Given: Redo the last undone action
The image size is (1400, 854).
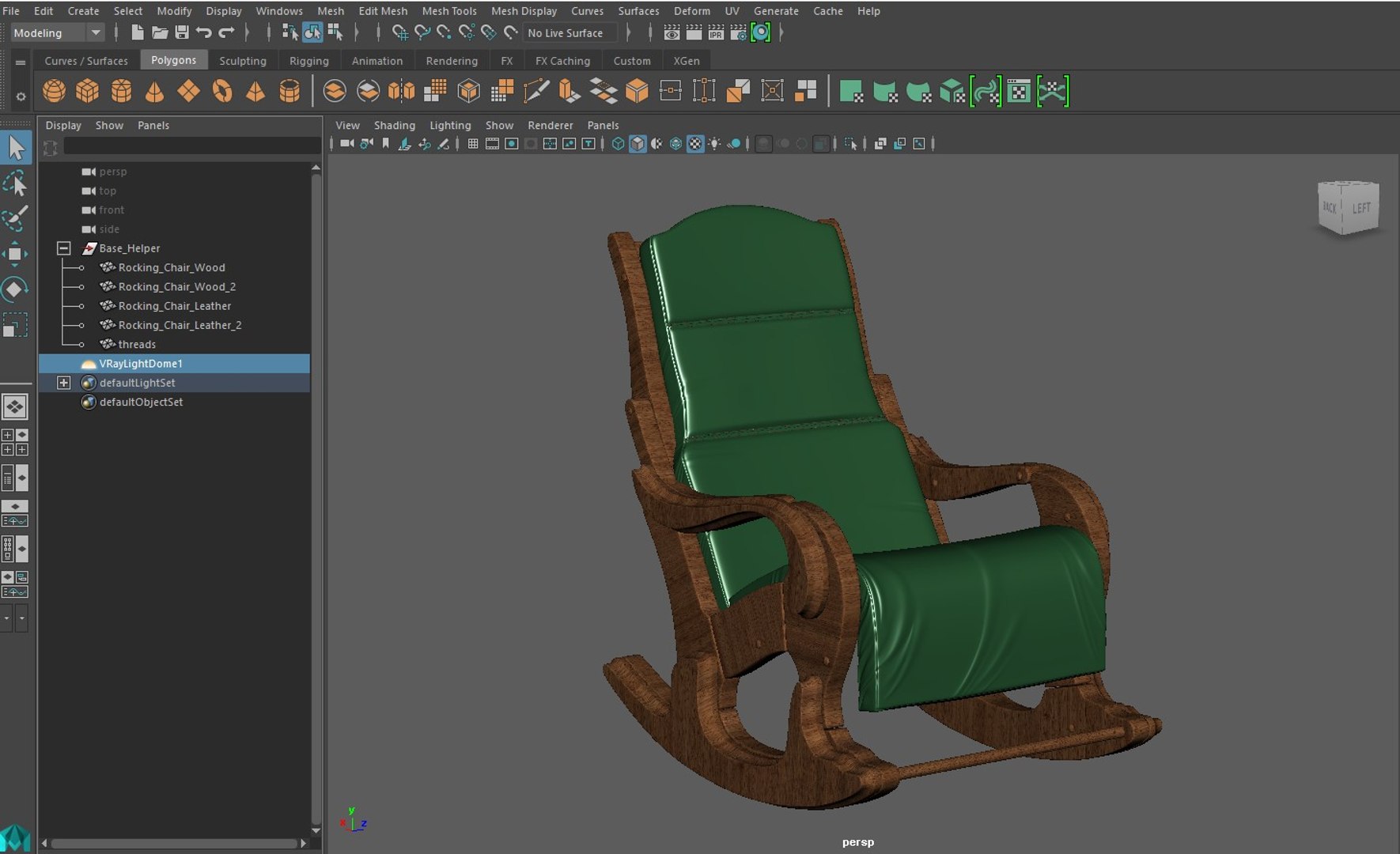Looking at the screenshot, I should [226, 32].
